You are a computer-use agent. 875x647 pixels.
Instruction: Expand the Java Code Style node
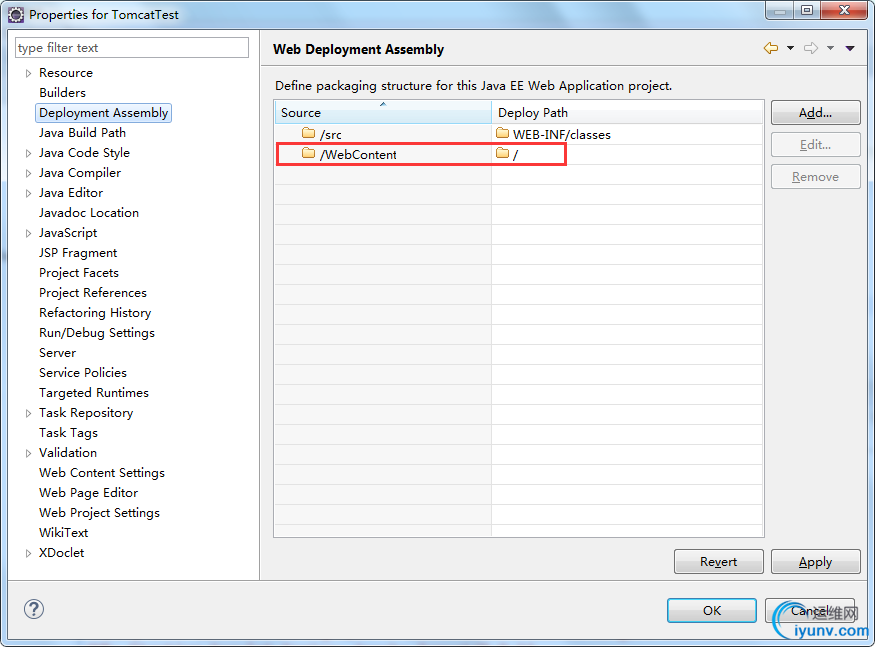pyautogui.click(x=28, y=153)
